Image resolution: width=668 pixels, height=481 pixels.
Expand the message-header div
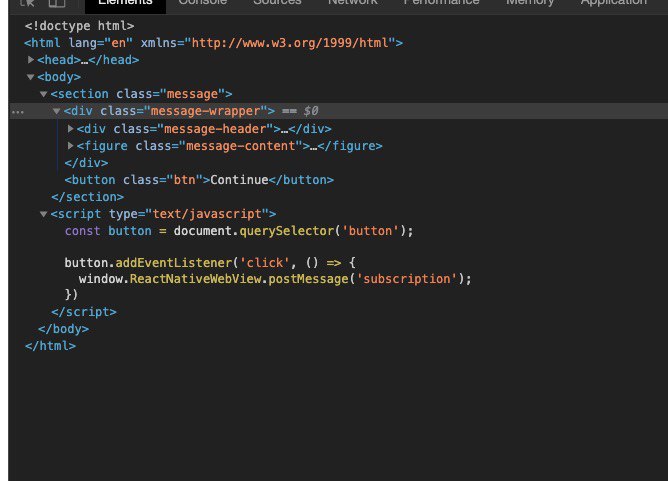[71, 128]
